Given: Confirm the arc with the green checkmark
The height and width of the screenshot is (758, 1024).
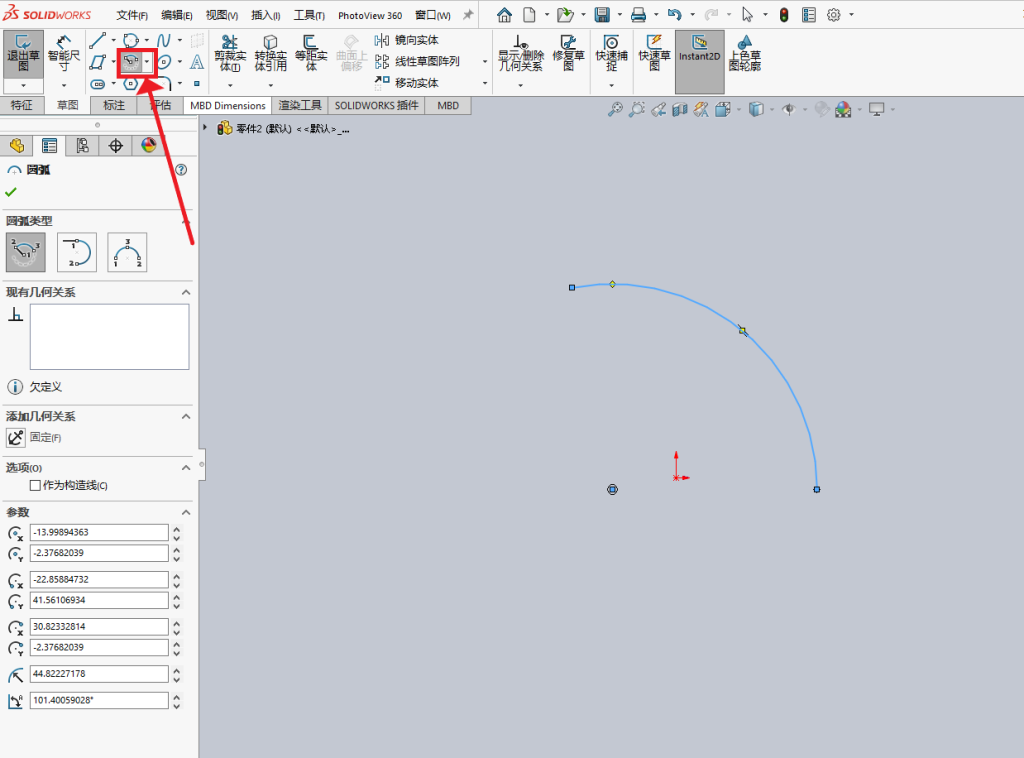Looking at the screenshot, I should click(x=10, y=192).
